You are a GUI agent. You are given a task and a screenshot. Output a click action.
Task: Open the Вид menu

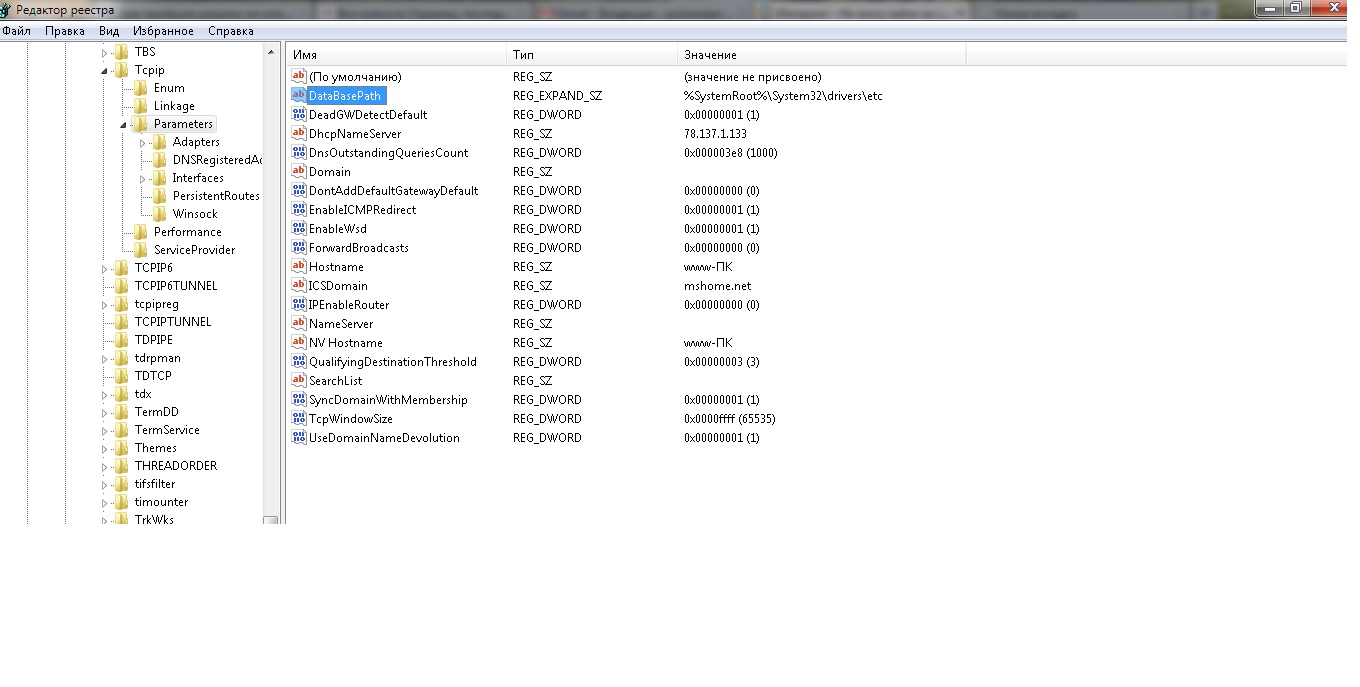tap(109, 31)
